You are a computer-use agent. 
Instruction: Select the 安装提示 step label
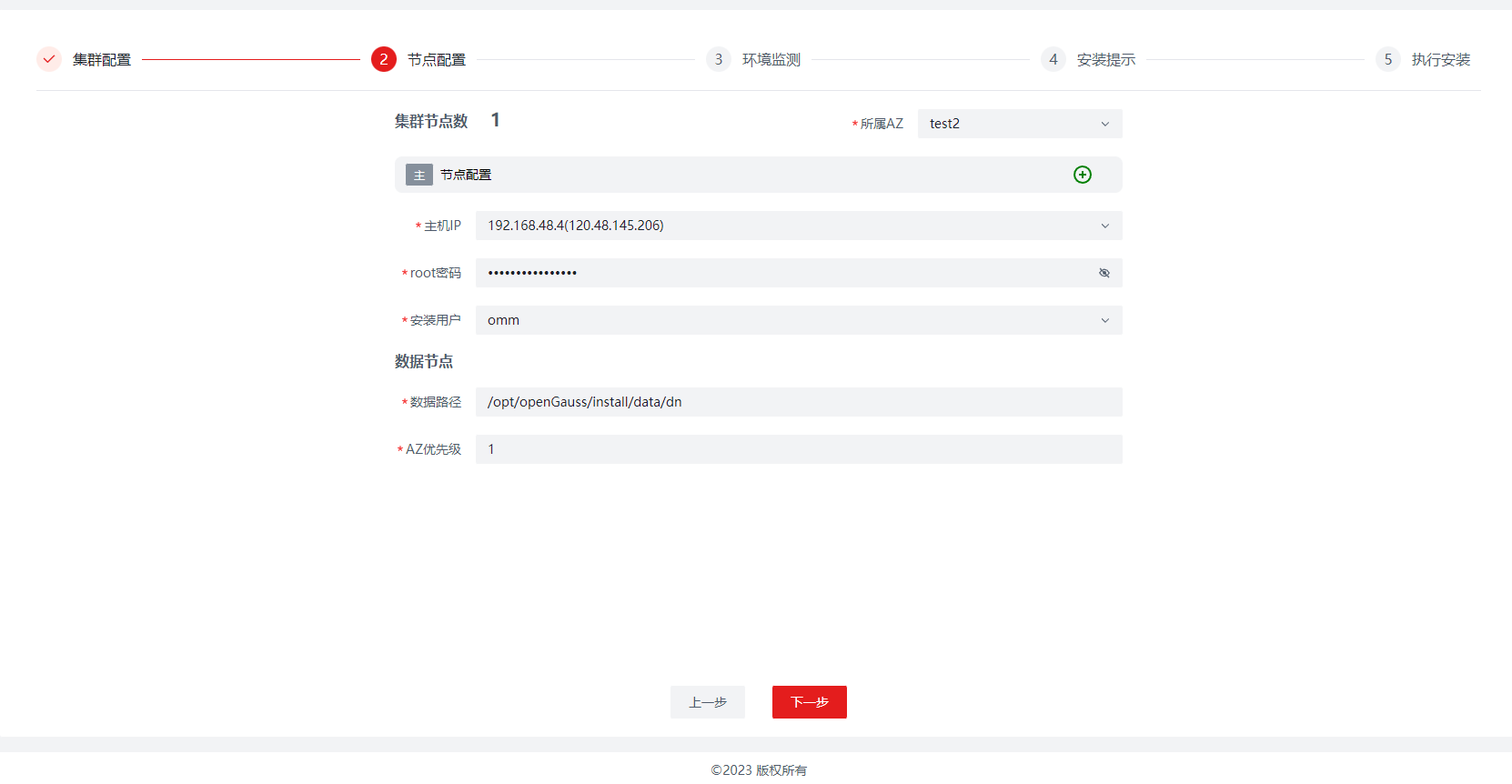point(1105,60)
